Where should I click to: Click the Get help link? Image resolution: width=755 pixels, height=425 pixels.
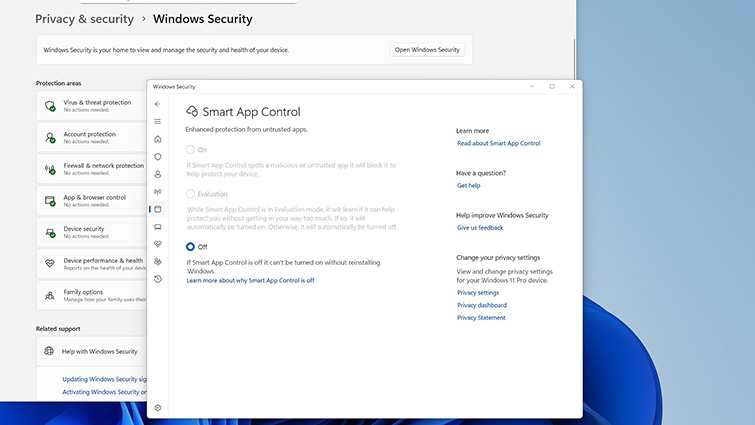(468, 185)
